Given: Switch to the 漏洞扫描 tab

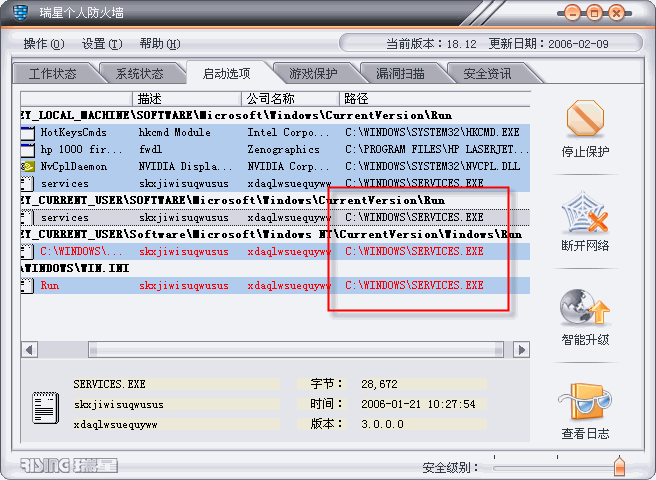Looking at the screenshot, I should point(400,74).
